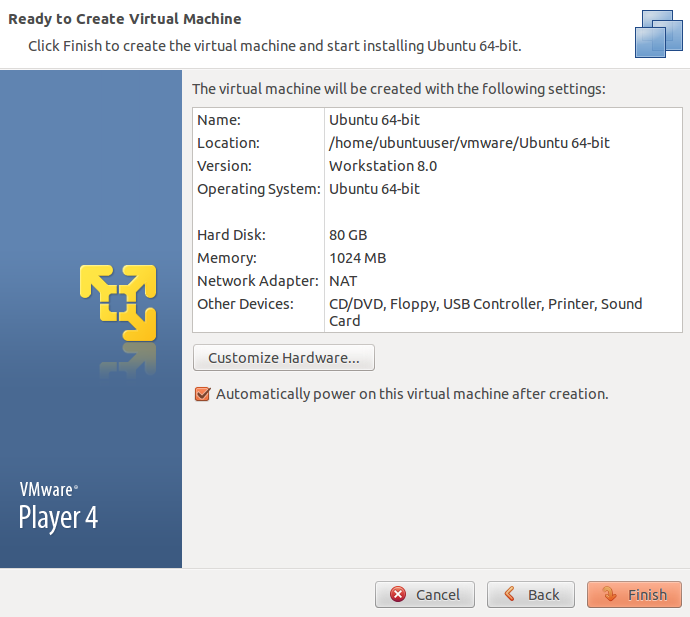Click the Other Devices list value
Viewport: 690px width, 617px height.
click(x=486, y=312)
